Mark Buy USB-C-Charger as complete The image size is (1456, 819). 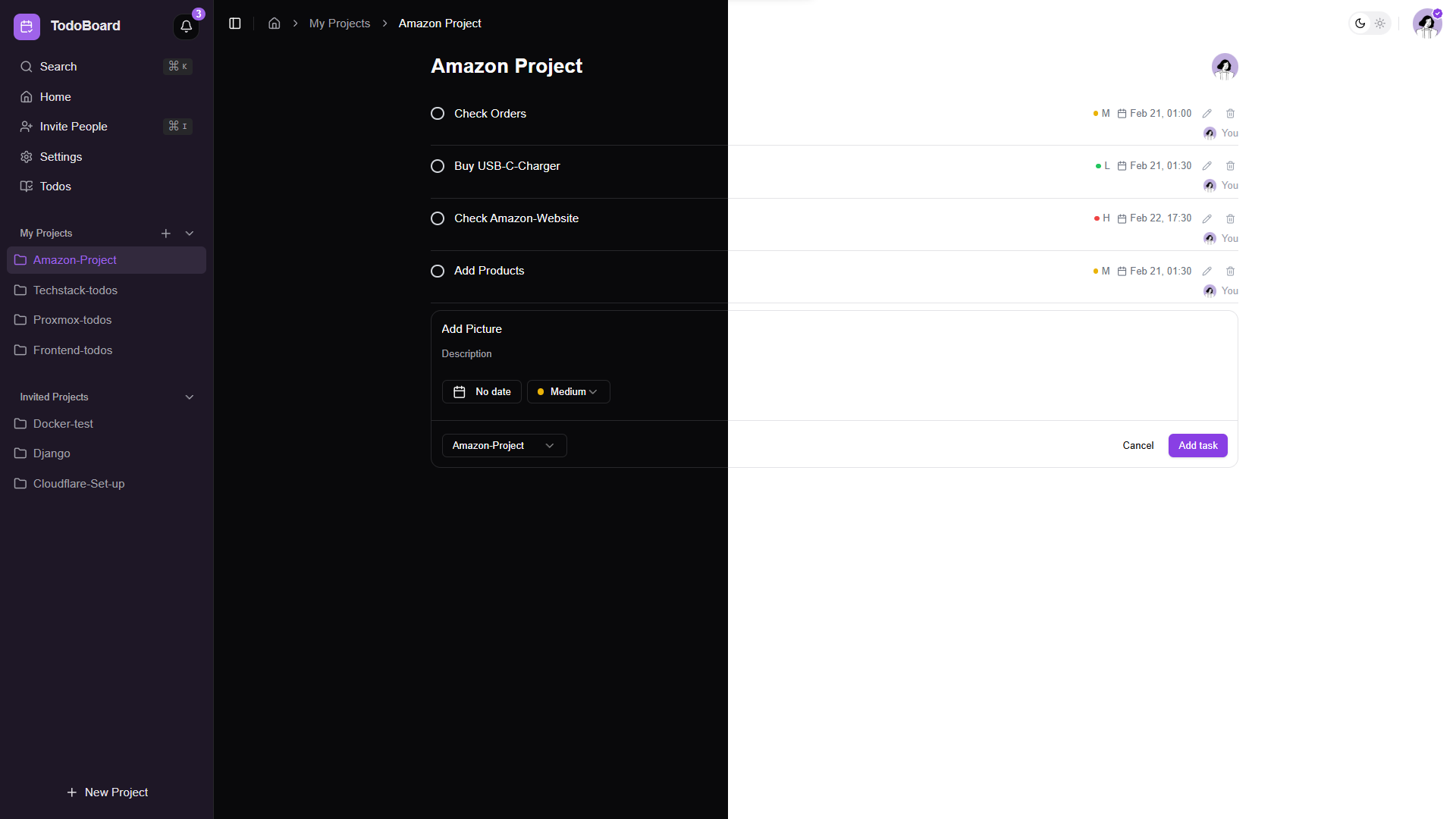point(438,166)
